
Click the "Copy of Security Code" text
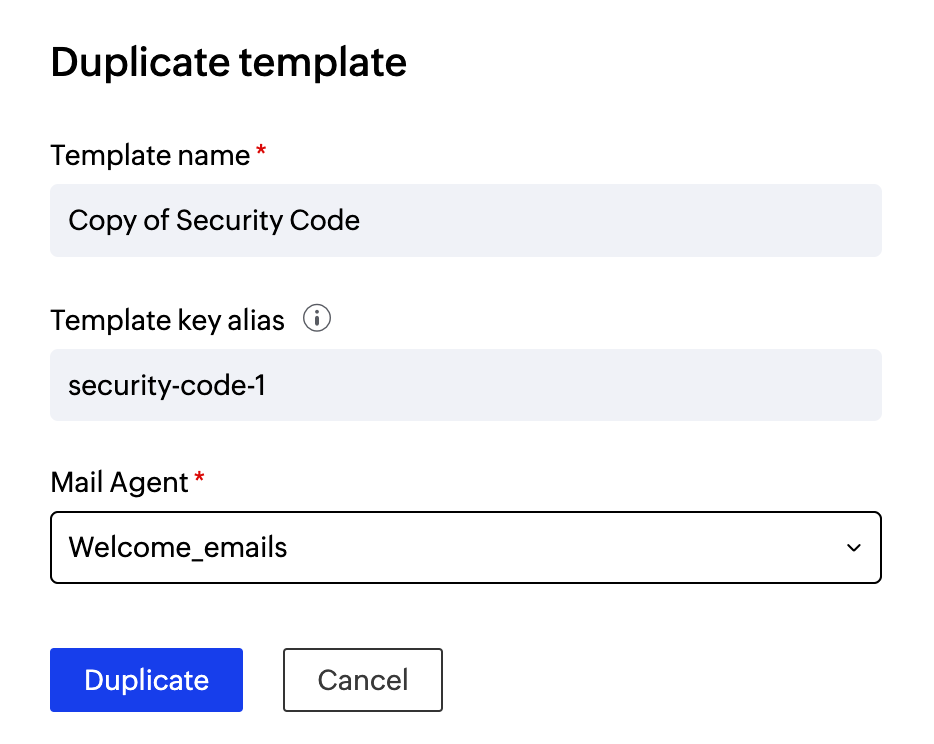pyautogui.click(x=214, y=220)
